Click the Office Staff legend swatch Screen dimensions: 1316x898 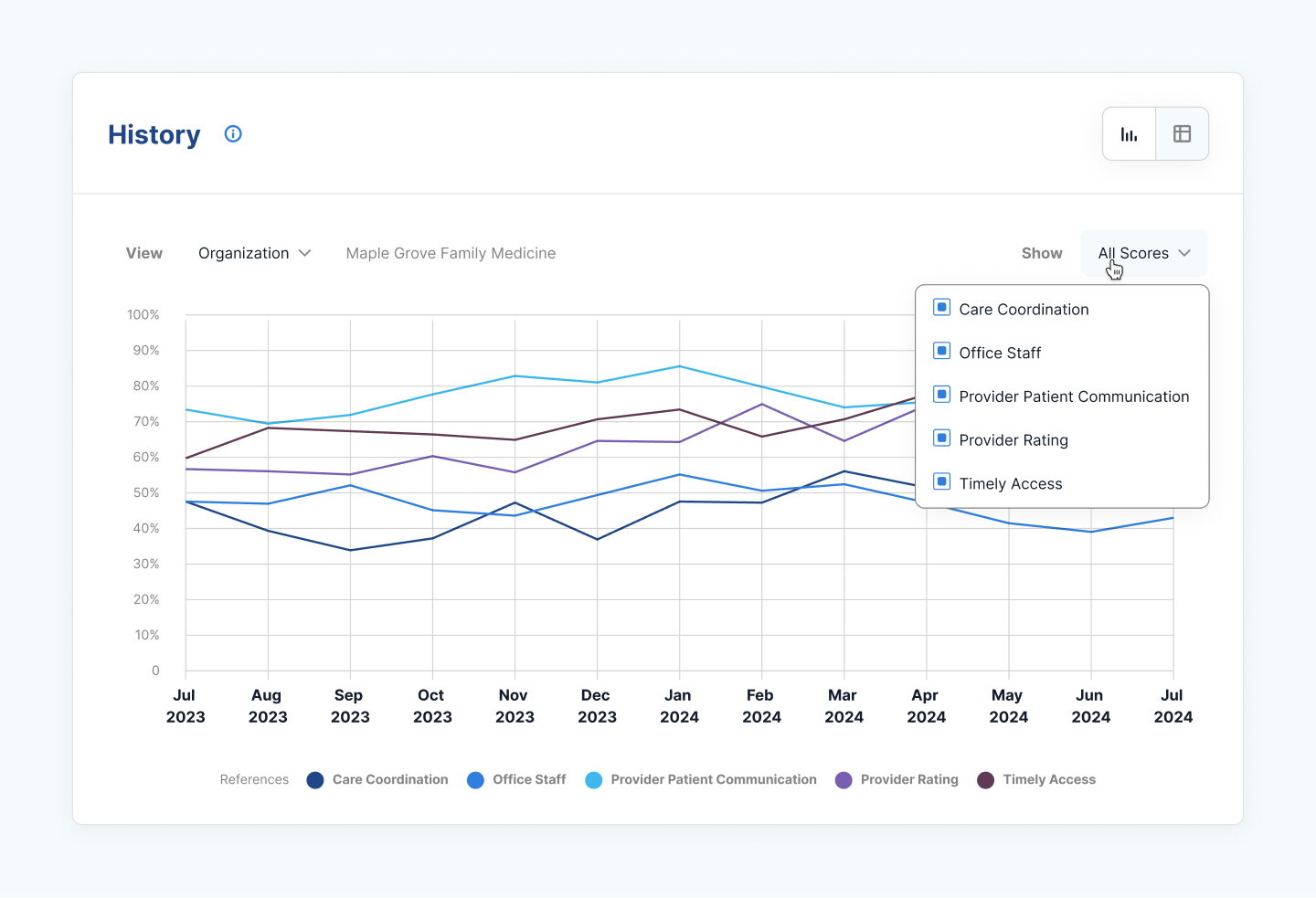[475, 780]
